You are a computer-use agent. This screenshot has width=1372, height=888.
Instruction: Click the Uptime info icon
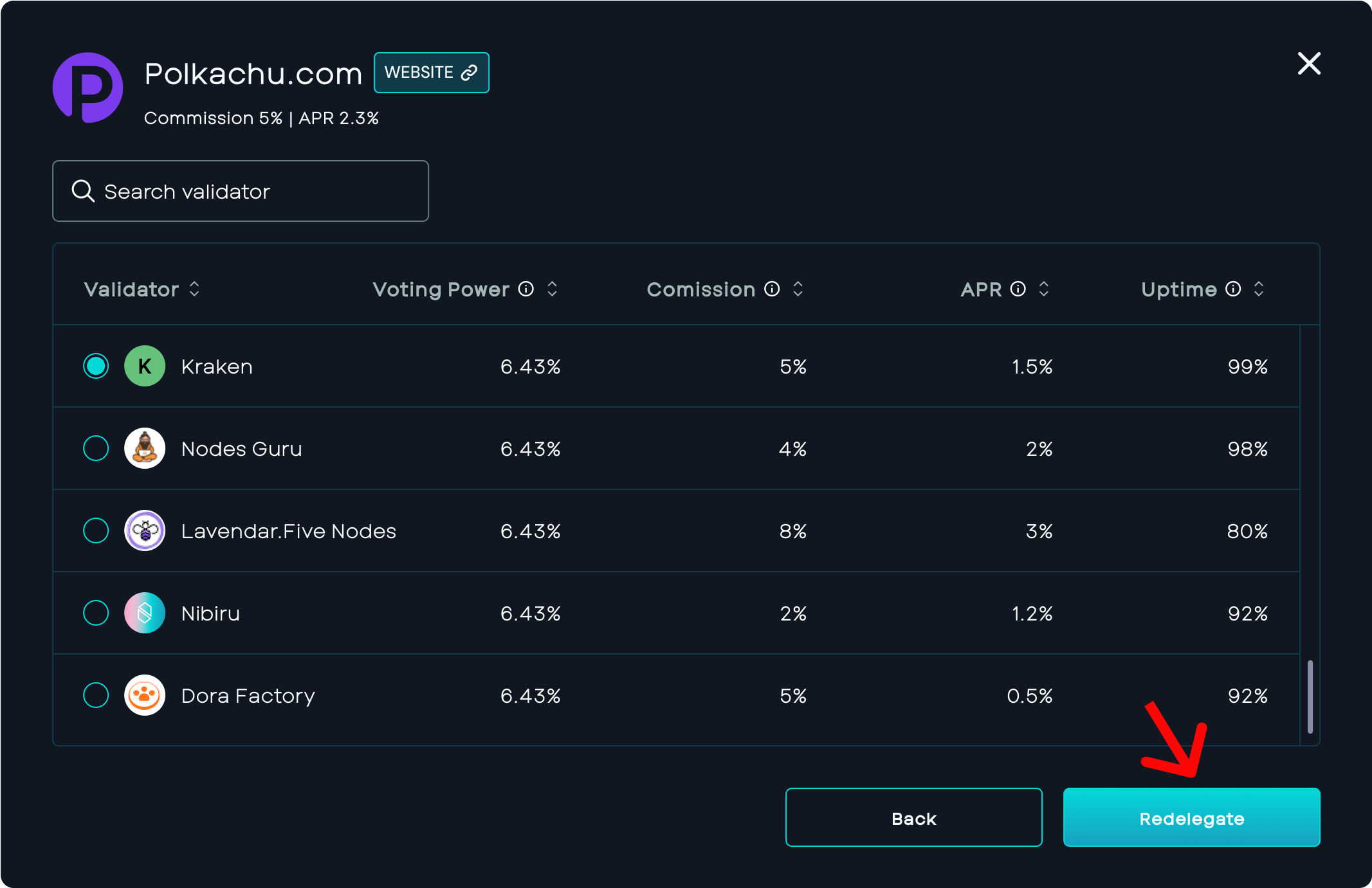click(x=1233, y=289)
